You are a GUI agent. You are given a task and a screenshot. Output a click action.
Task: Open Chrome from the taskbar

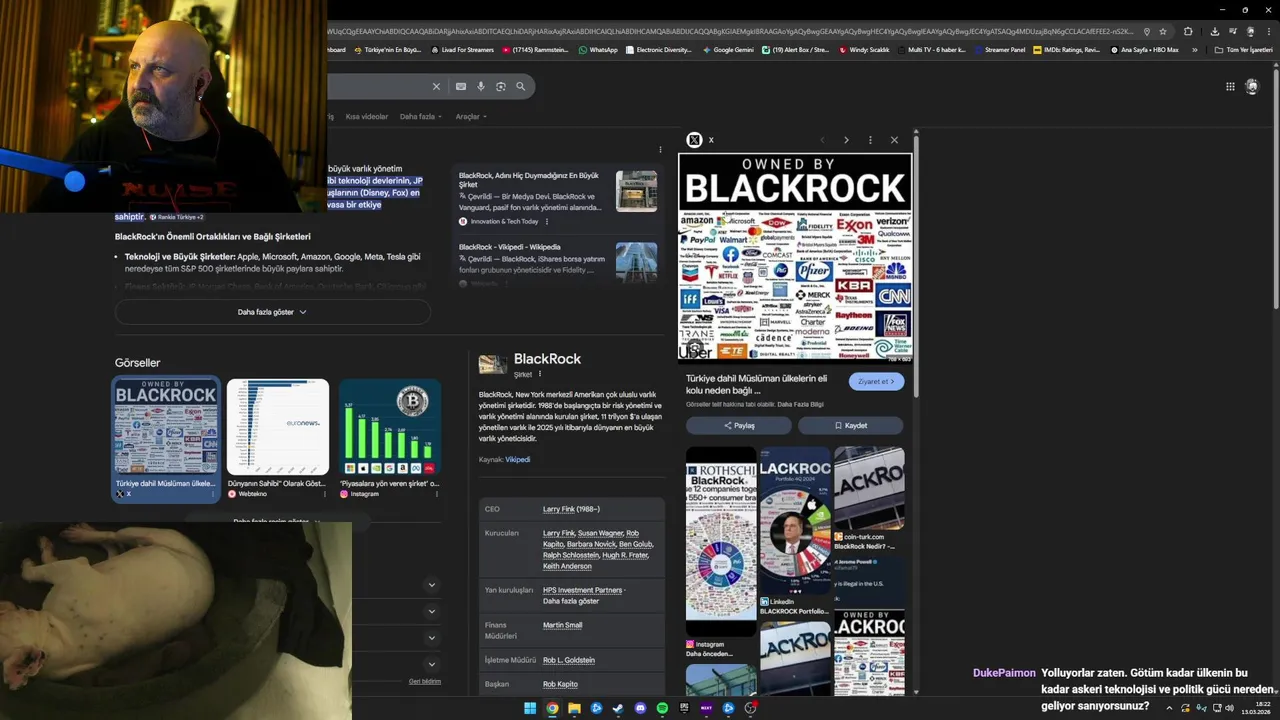pos(552,708)
